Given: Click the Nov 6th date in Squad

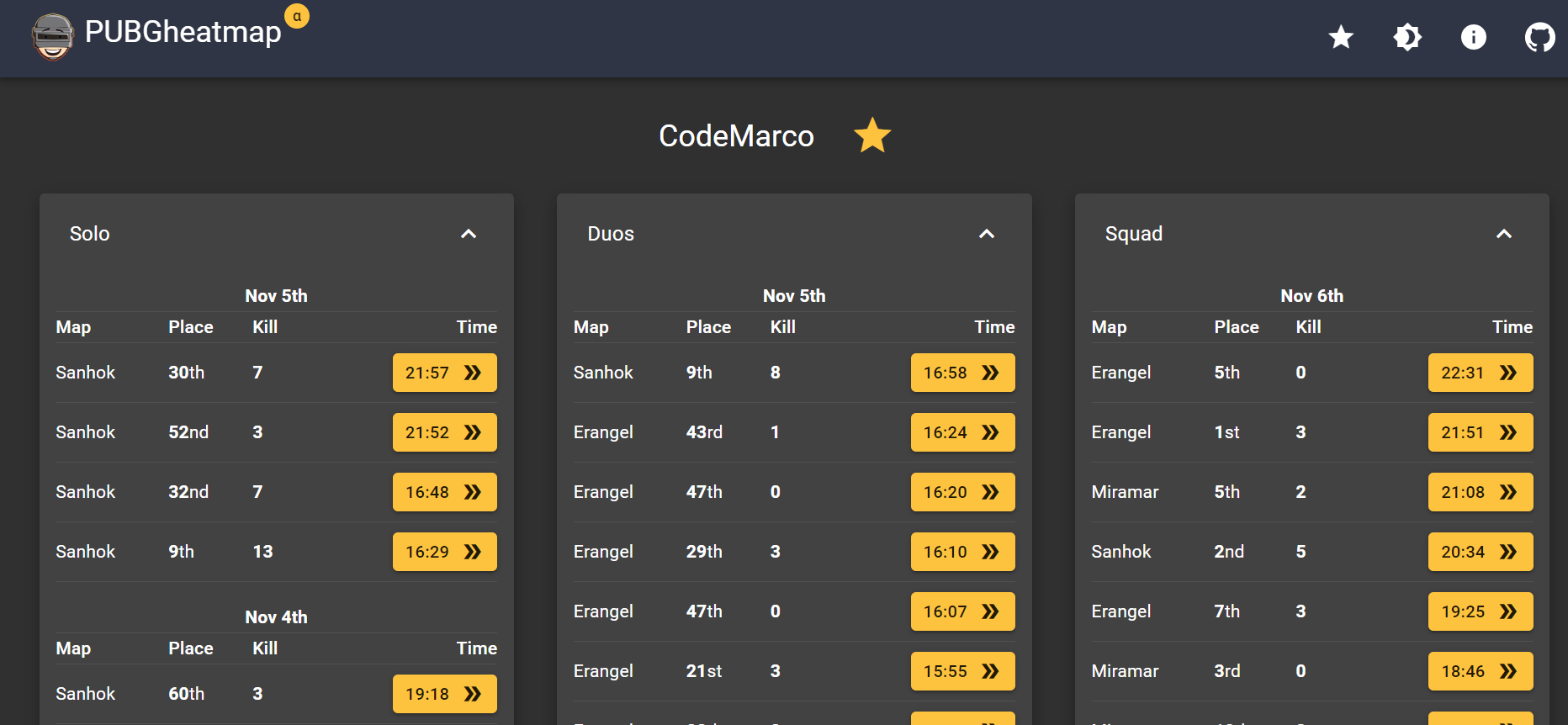Looking at the screenshot, I should click(1312, 296).
